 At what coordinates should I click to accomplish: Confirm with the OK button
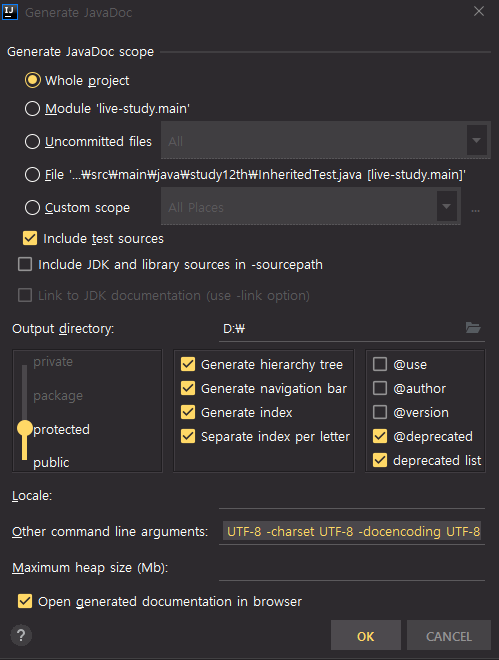pos(366,636)
